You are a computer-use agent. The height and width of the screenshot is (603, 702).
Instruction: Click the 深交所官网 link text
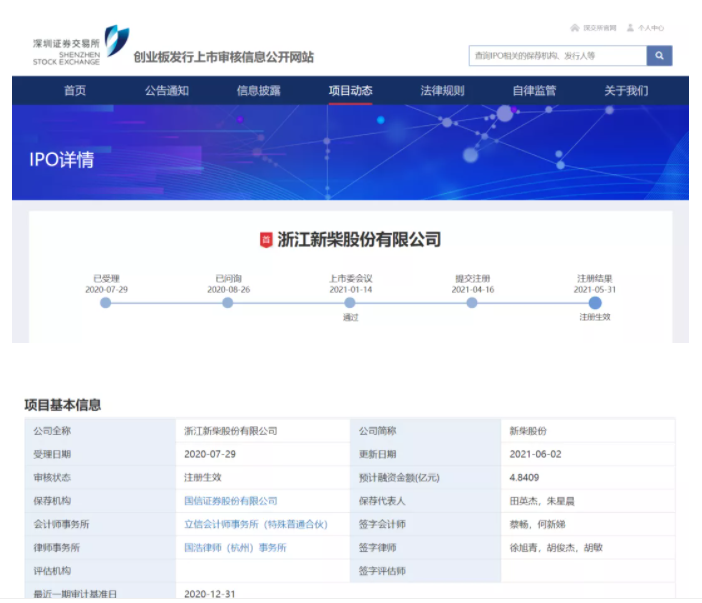[x=599, y=28]
